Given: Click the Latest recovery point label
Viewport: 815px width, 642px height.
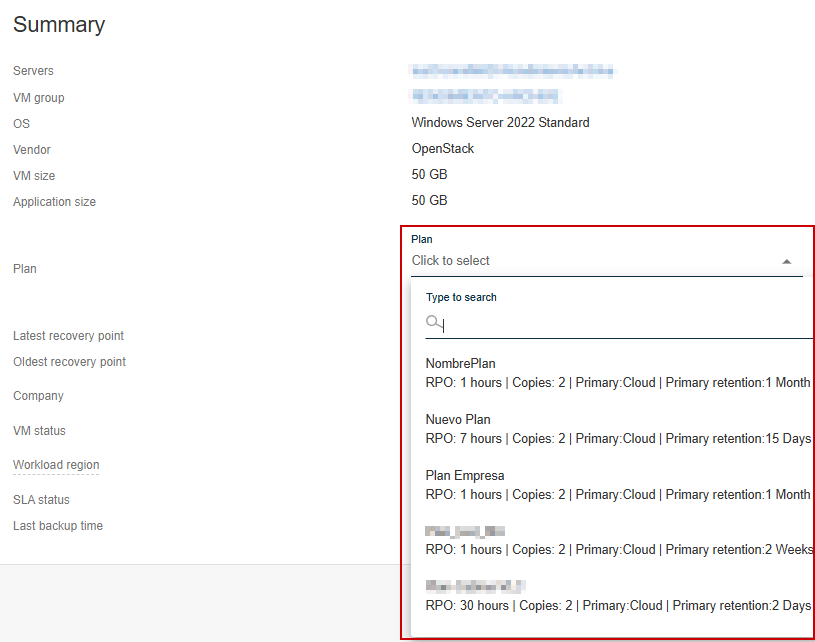Looking at the screenshot, I should tap(68, 336).
